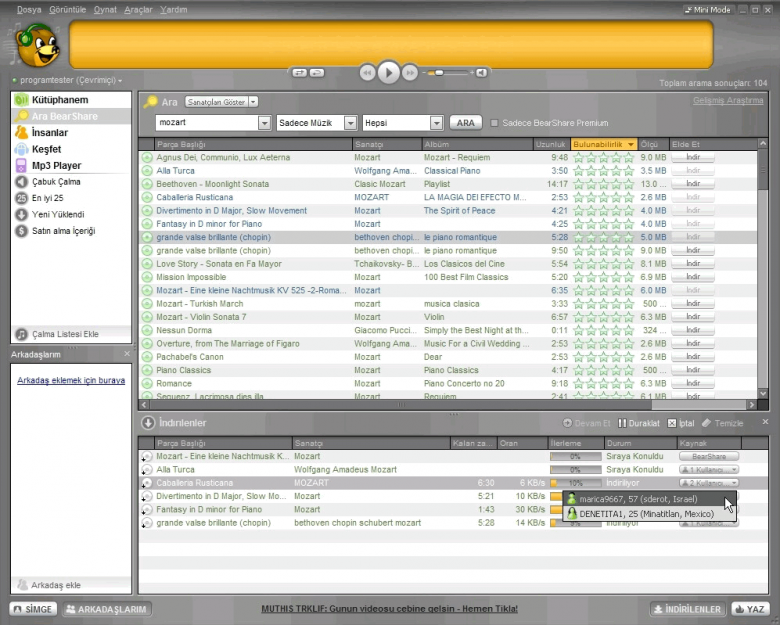Open En iyi 25 playlist
This screenshot has width=780, height=625.
(71, 198)
